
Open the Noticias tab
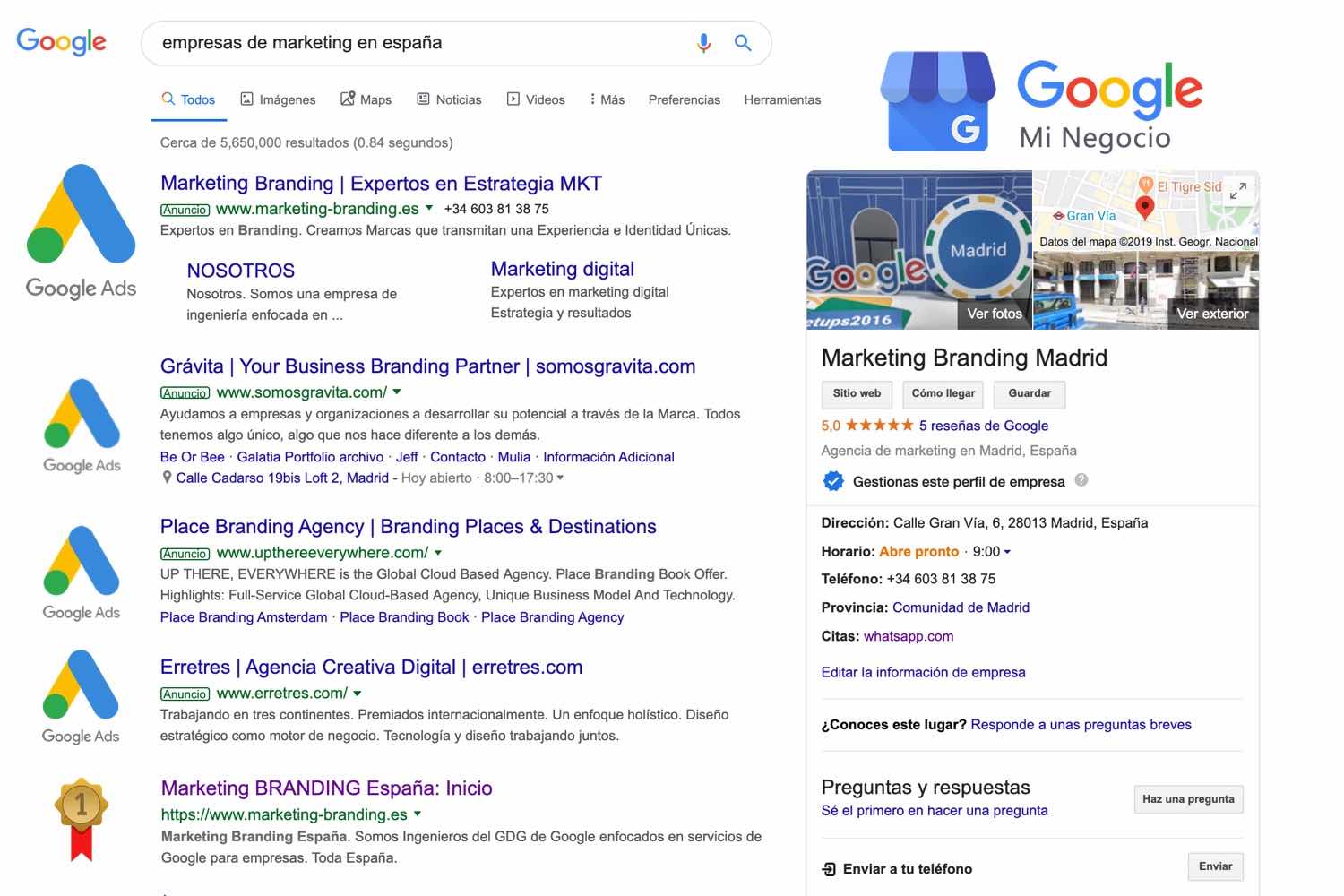pyautogui.click(x=448, y=99)
